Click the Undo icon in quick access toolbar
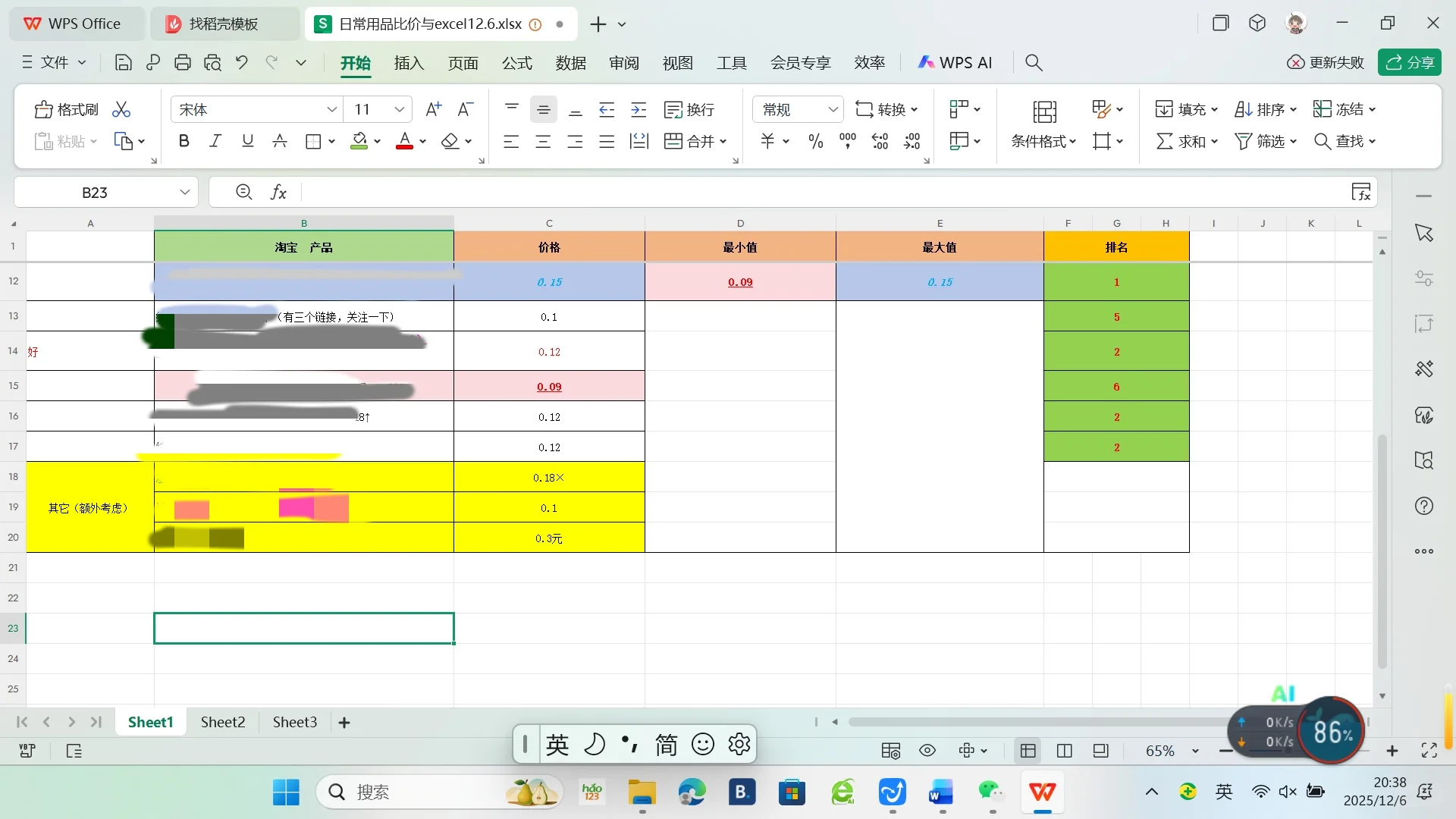Viewport: 1456px width, 819px height. click(x=241, y=62)
